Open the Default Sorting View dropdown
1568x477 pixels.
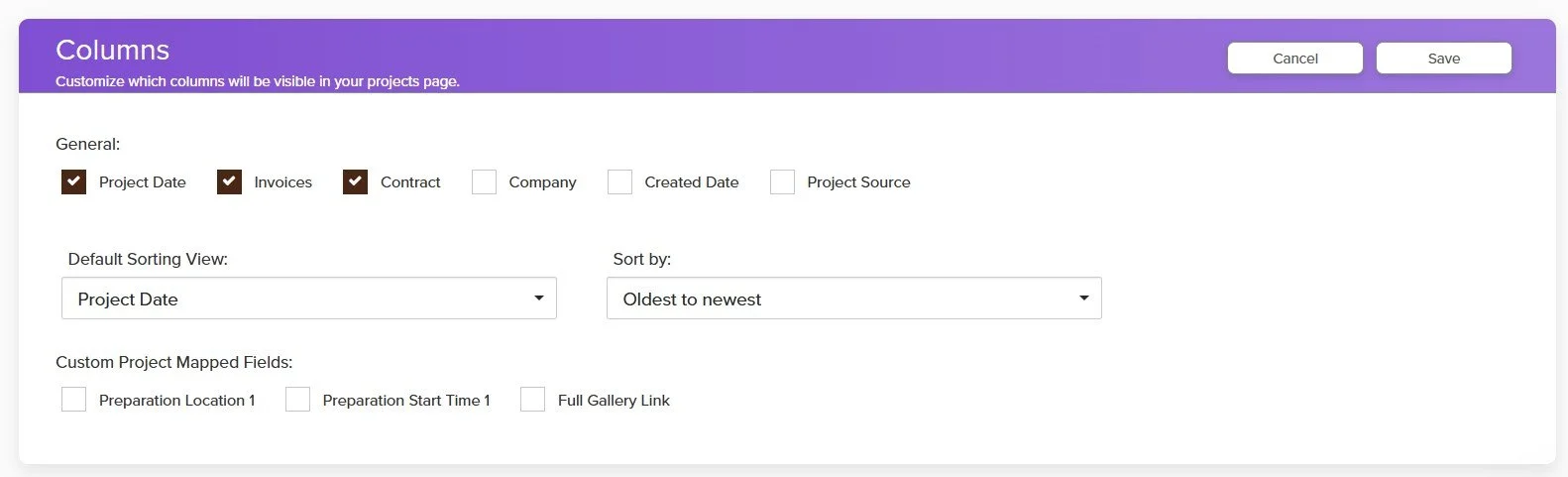tap(309, 298)
